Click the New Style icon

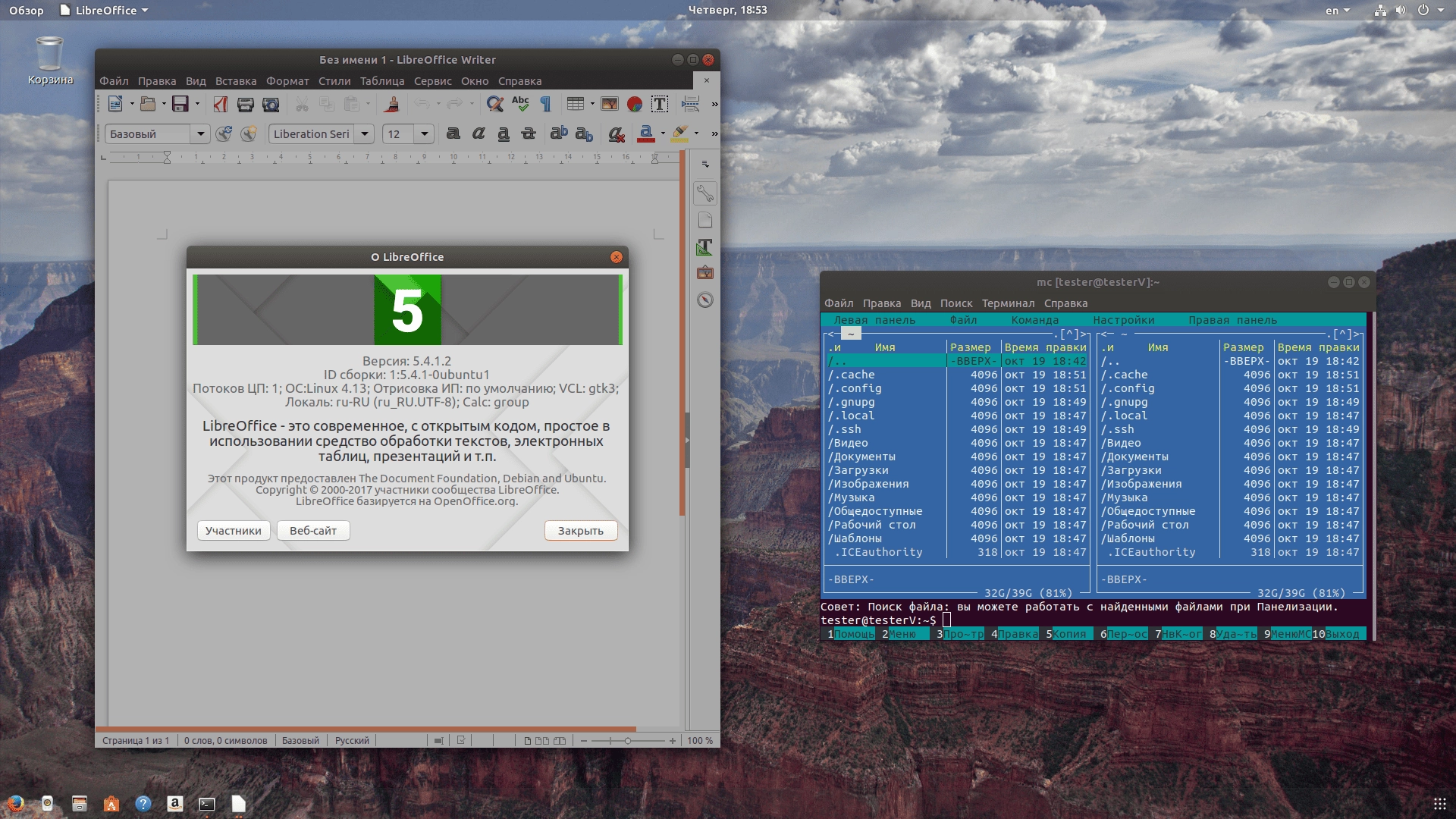[x=249, y=134]
